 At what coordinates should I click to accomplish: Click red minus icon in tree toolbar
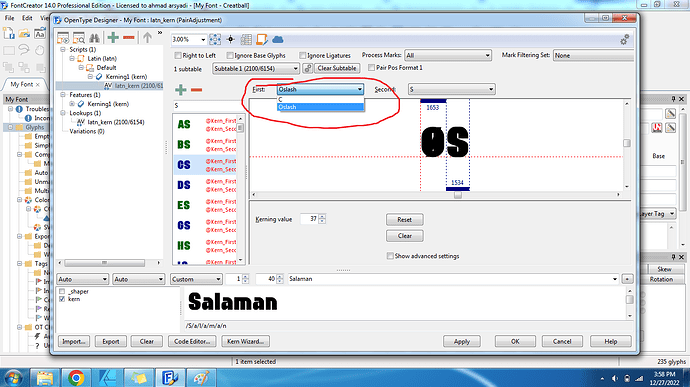[x=128, y=38]
